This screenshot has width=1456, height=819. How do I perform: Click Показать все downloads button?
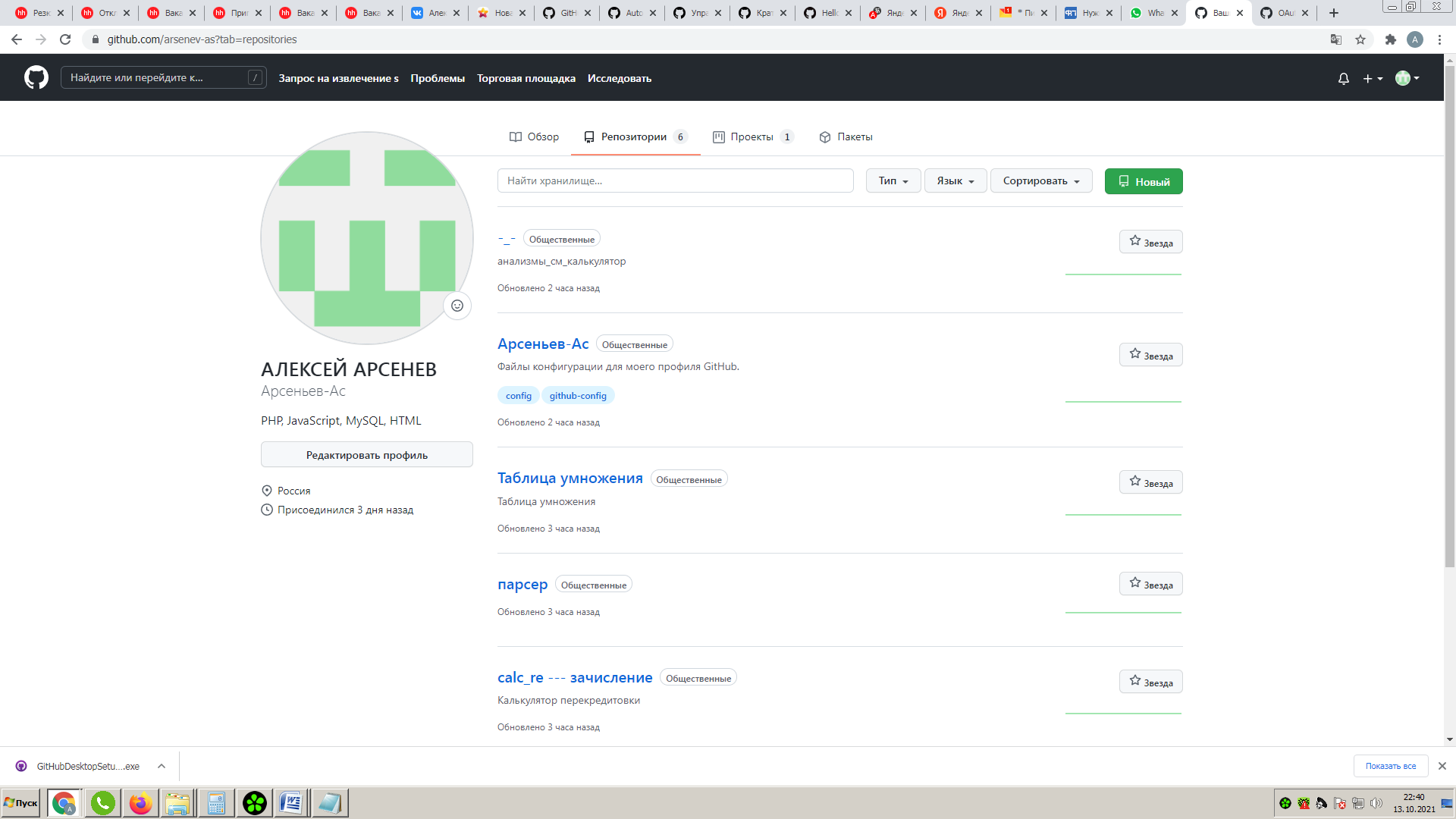1391,766
